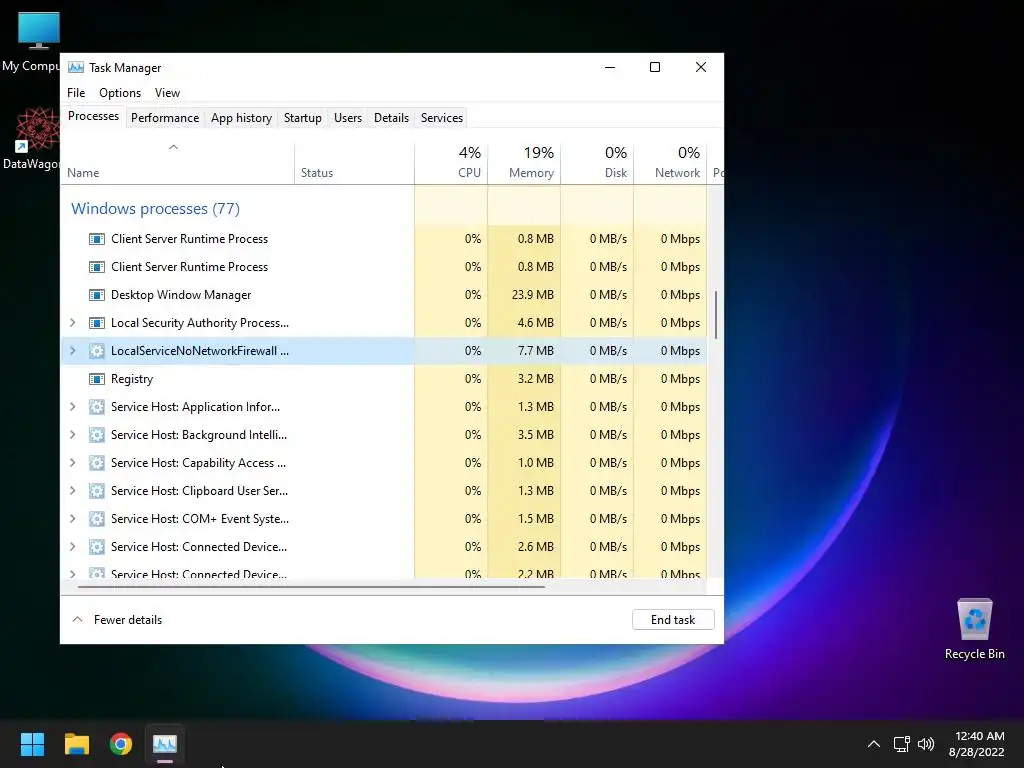Switch to the Startup tab

302,118
